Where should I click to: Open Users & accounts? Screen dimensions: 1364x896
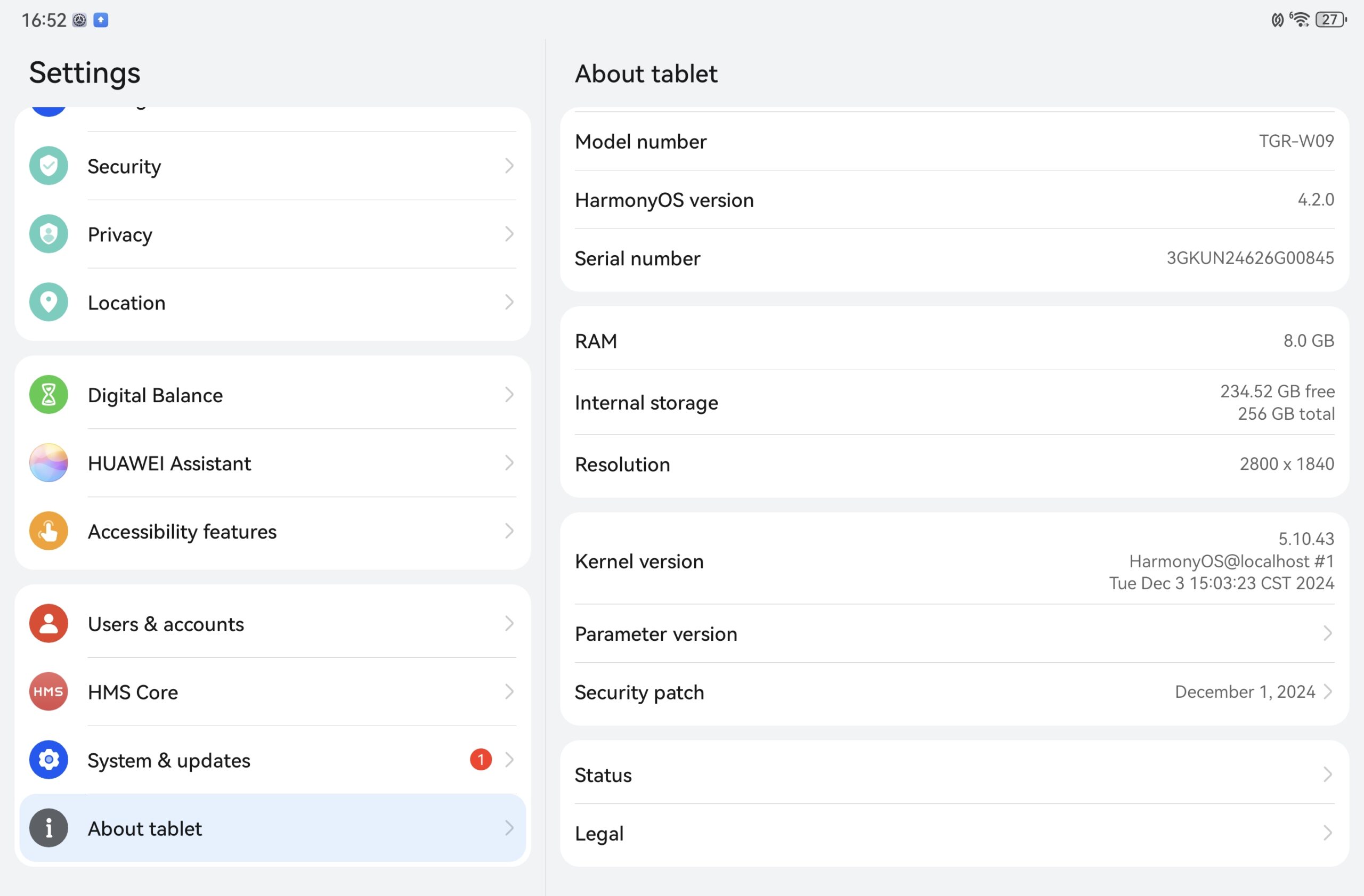click(x=273, y=623)
